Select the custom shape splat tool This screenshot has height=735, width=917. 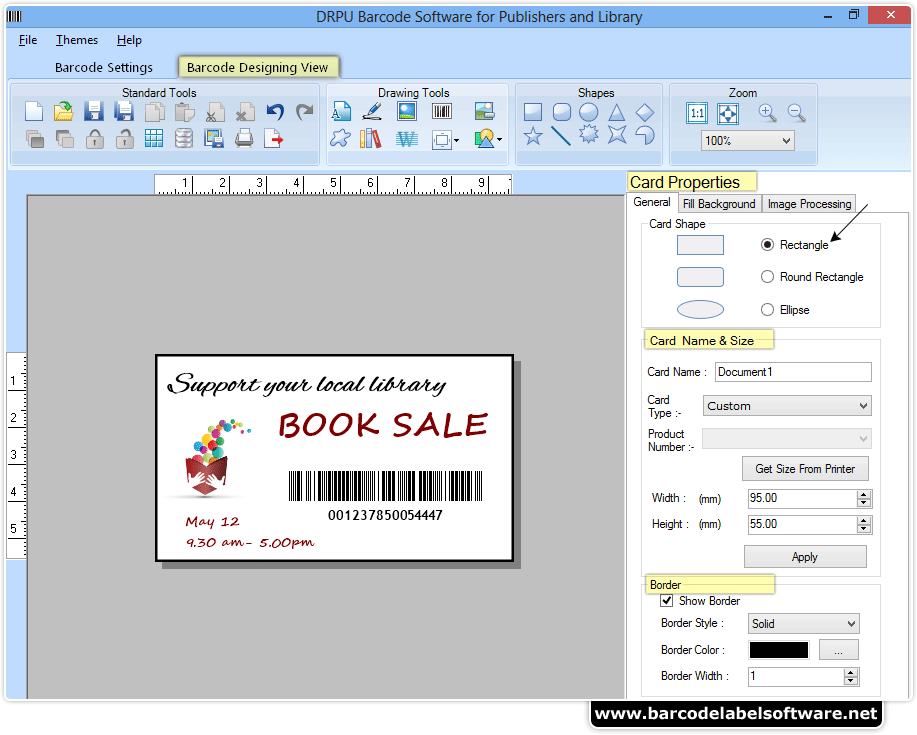(340, 139)
